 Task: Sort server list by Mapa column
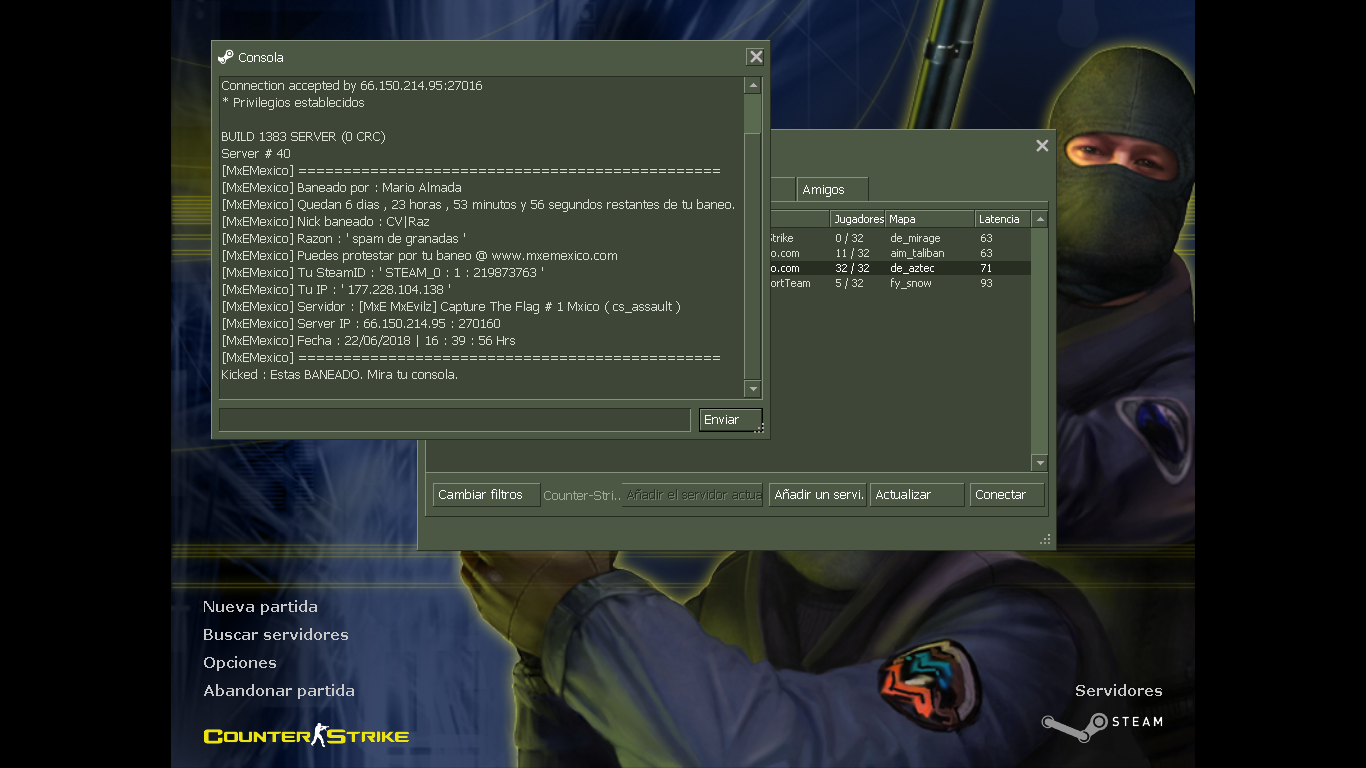pos(930,219)
